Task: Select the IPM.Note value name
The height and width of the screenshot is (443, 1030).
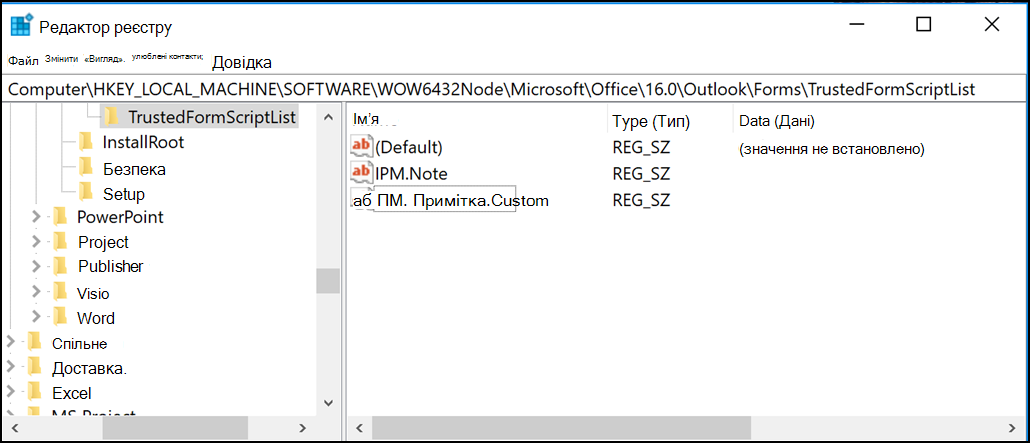Action: point(411,173)
